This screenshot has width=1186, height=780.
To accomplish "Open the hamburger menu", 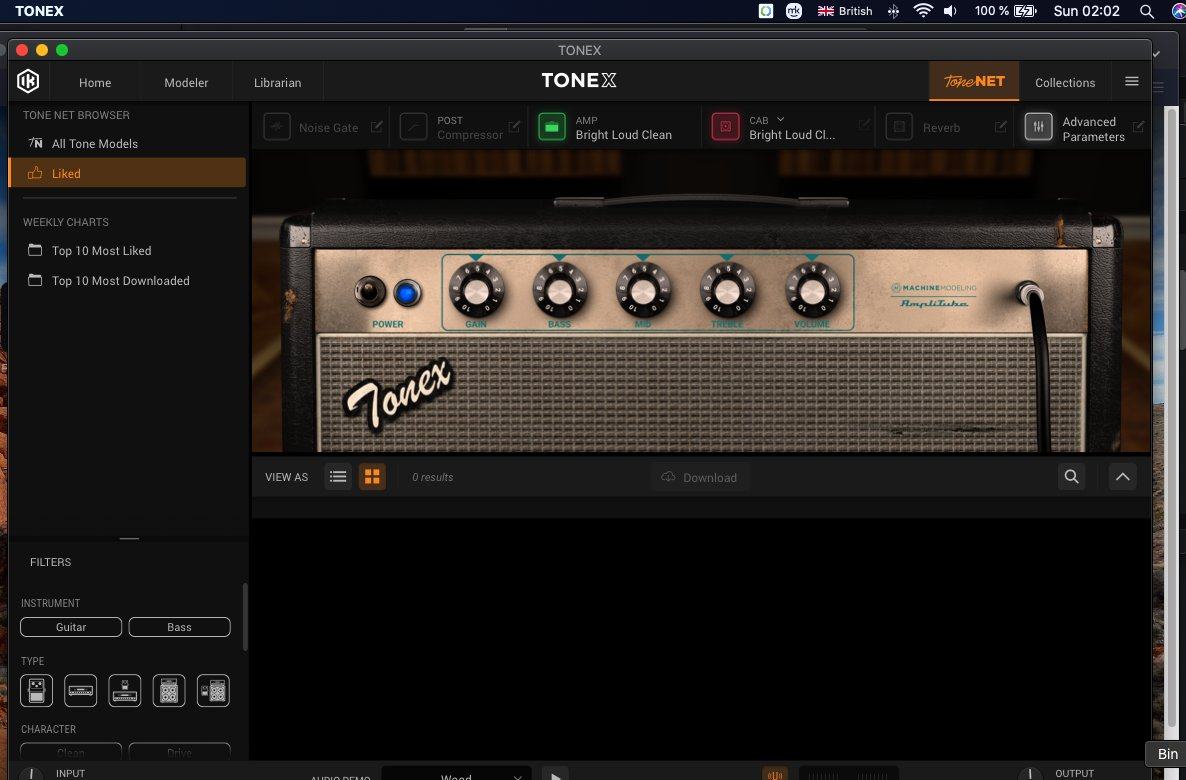I will pos(1132,82).
